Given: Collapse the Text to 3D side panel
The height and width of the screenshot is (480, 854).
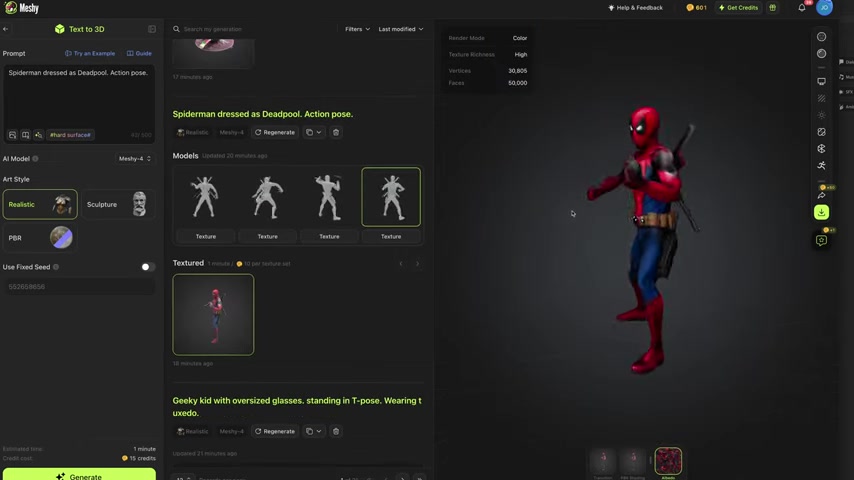Looking at the screenshot, I should click(x=152, y=29).
